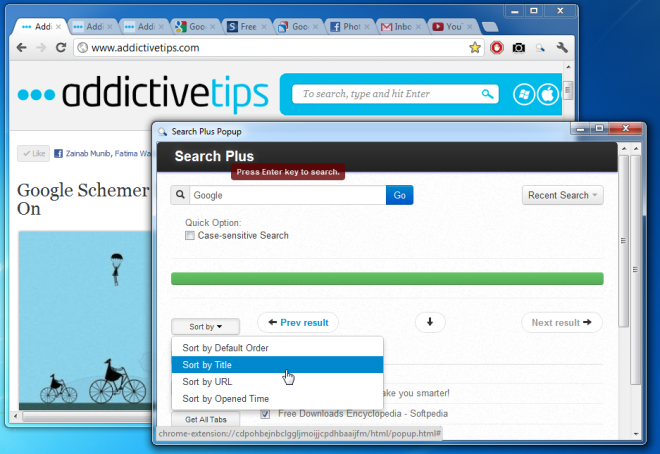Open the Sort by dropdown
The width and height of the screenshot is (660, 454).
pyautogui.click(x=205, y=327)
